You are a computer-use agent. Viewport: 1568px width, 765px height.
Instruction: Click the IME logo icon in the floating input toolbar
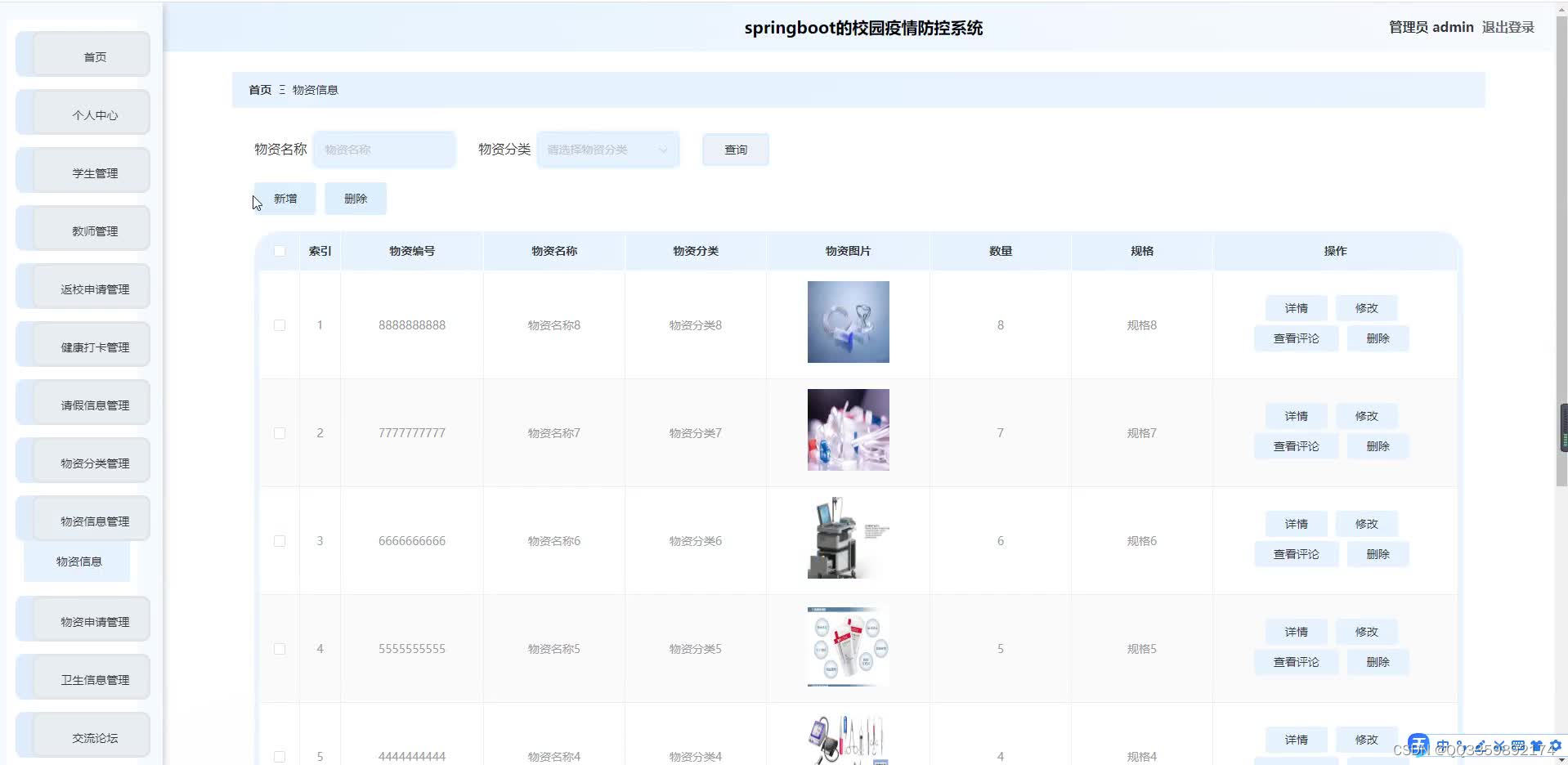[x=1418, y=745]
